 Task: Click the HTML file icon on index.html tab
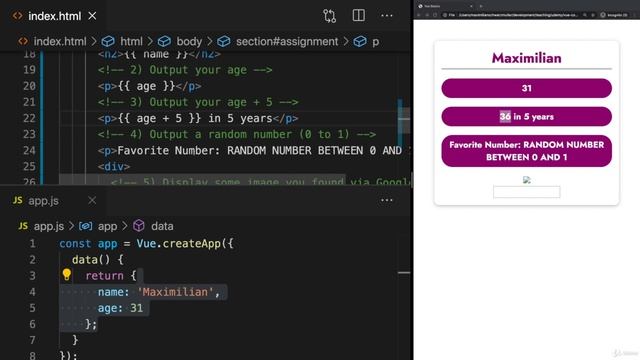coord(18,16)
